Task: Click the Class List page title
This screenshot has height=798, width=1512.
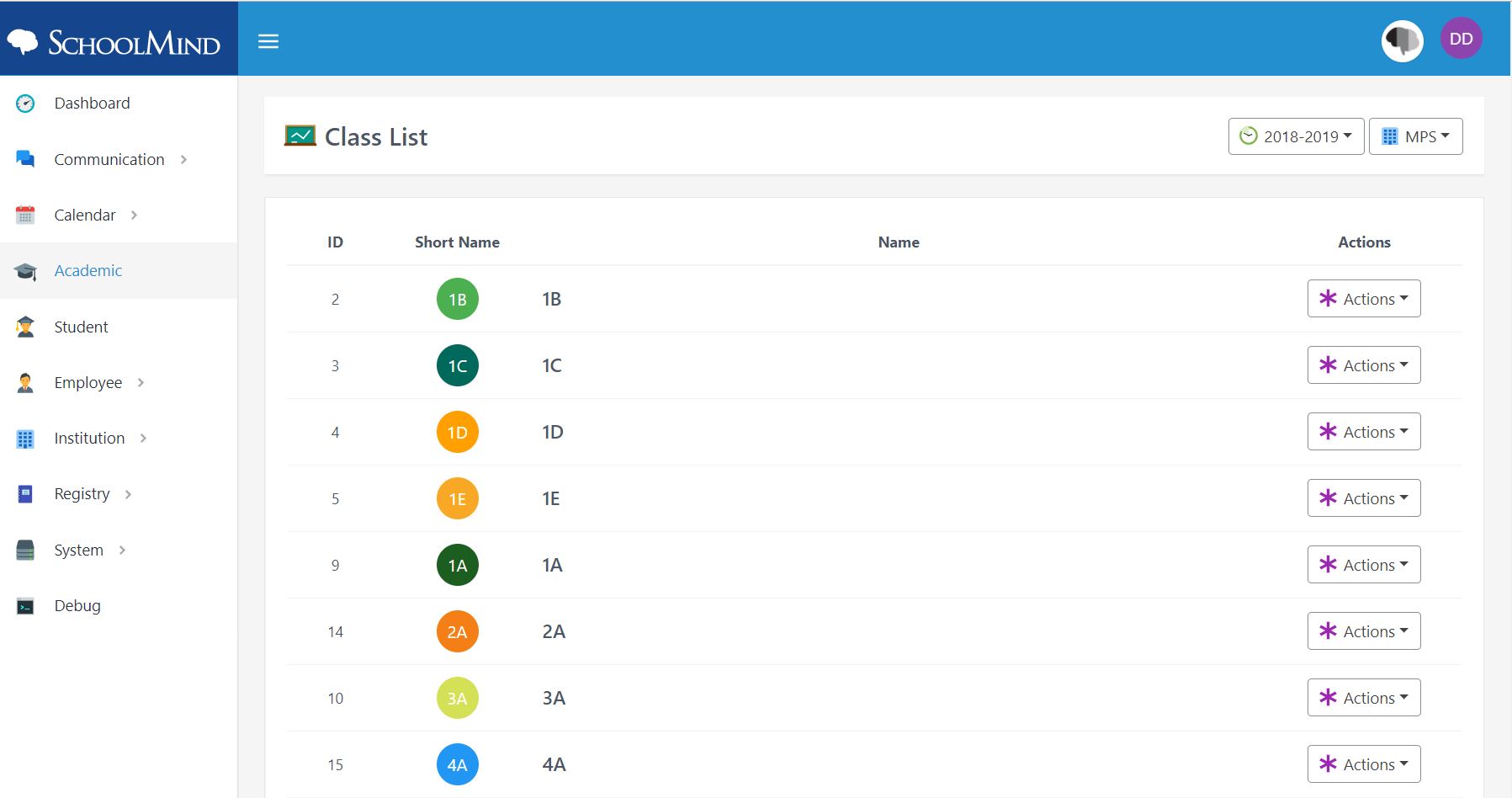Action: pyautogui.click(x=376, y=137)
